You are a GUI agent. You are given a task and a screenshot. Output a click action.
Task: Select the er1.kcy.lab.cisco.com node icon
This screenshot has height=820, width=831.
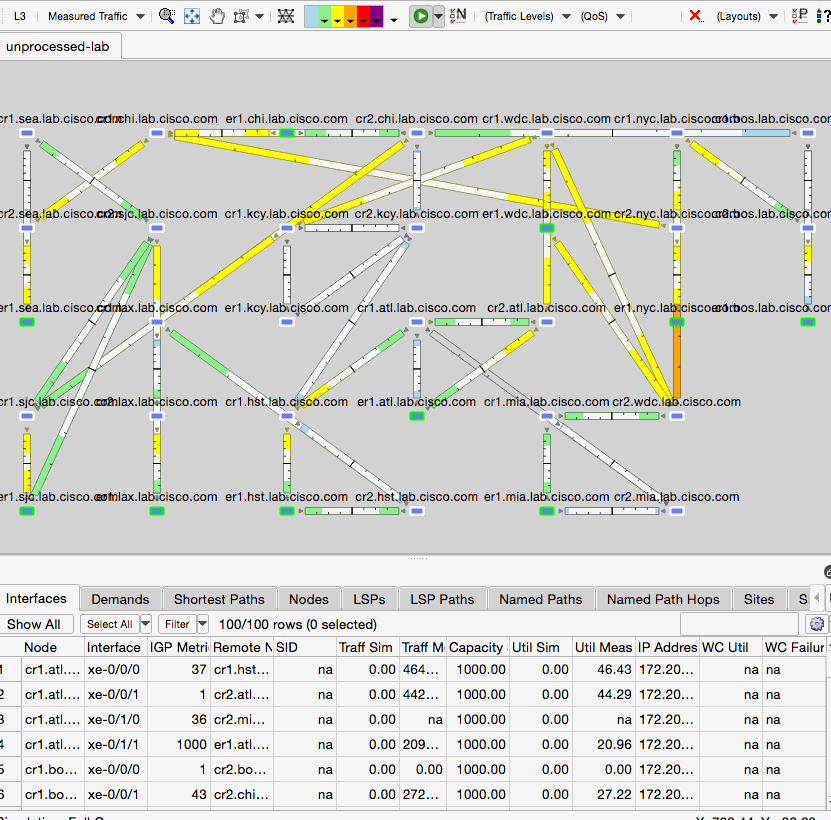(x=287, y=322)
